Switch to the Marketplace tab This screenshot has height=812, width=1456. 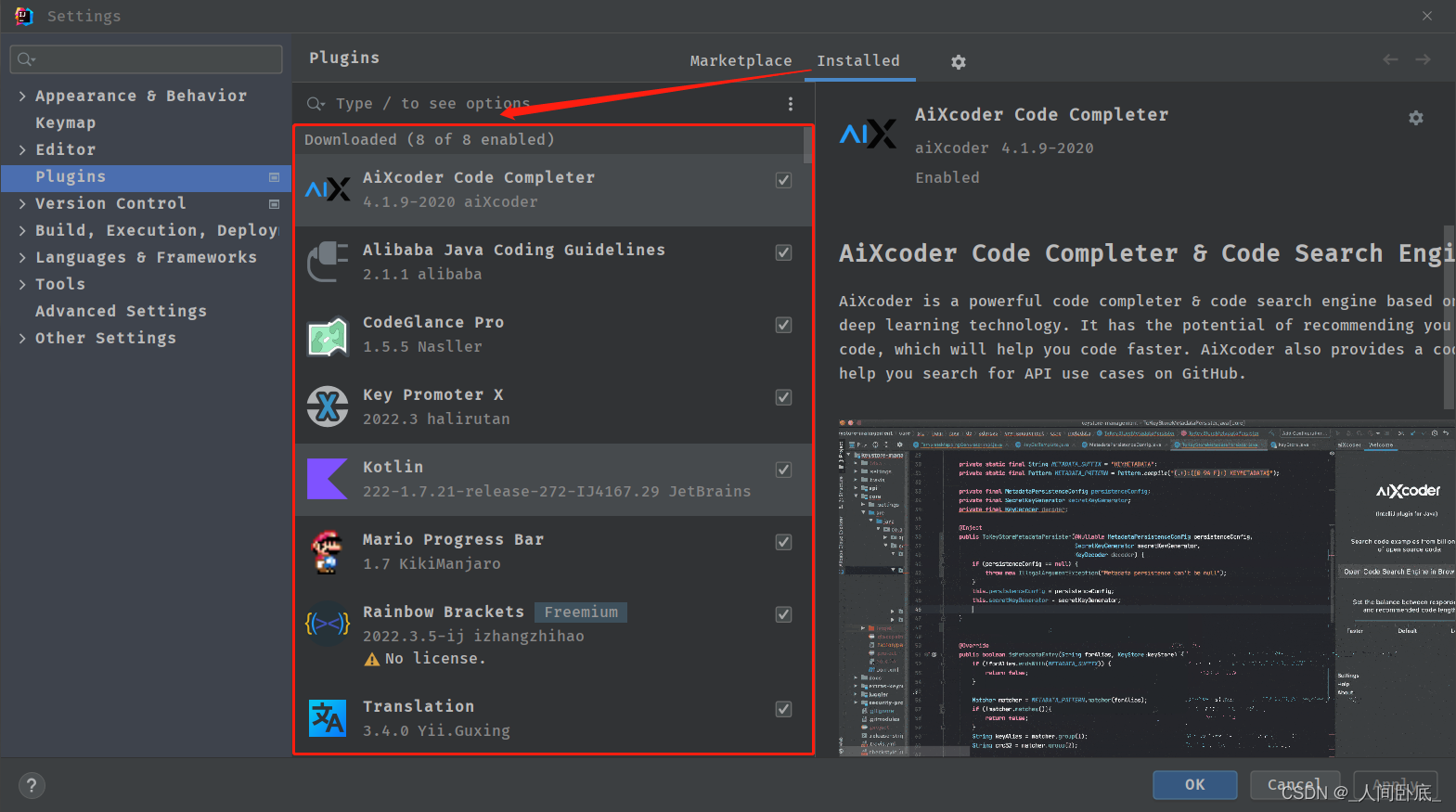coord(741,60)
